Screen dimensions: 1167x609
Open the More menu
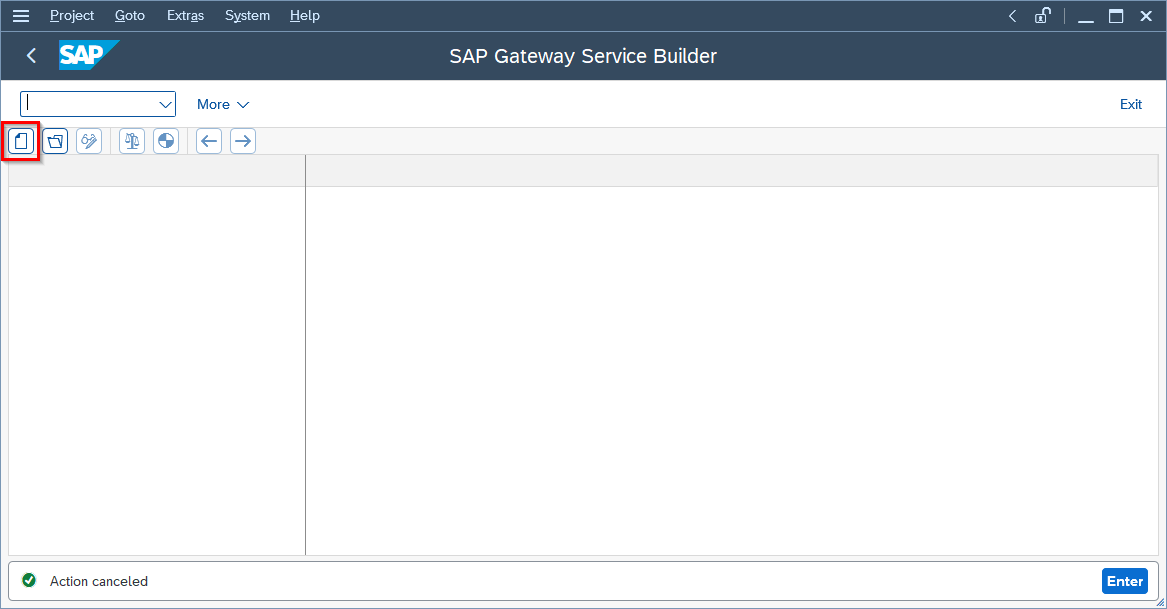pyautogui.click(x=222, y=104)
